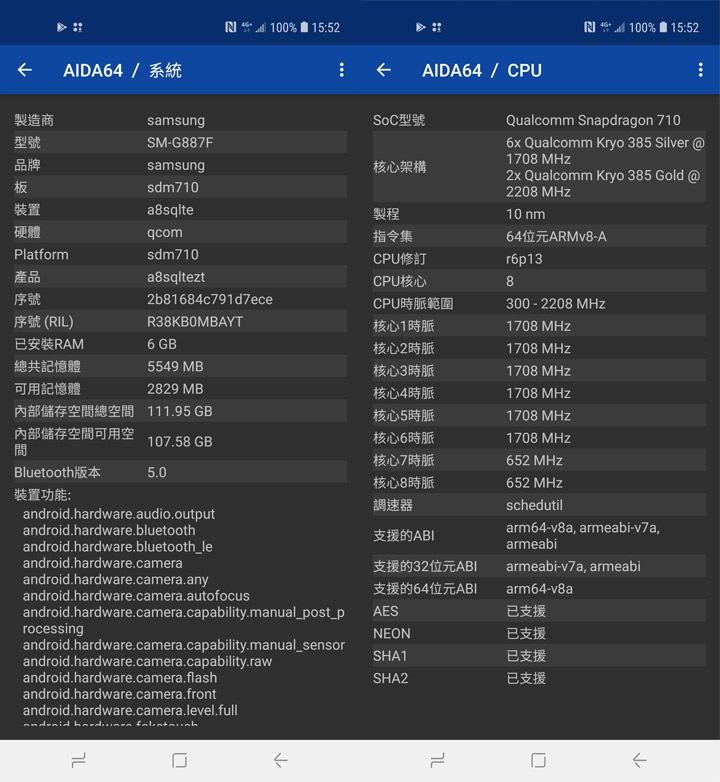Go back from the AIDA64 系統 screen
The height and width of the screenshot is (782, 720).
coord(25,70)
